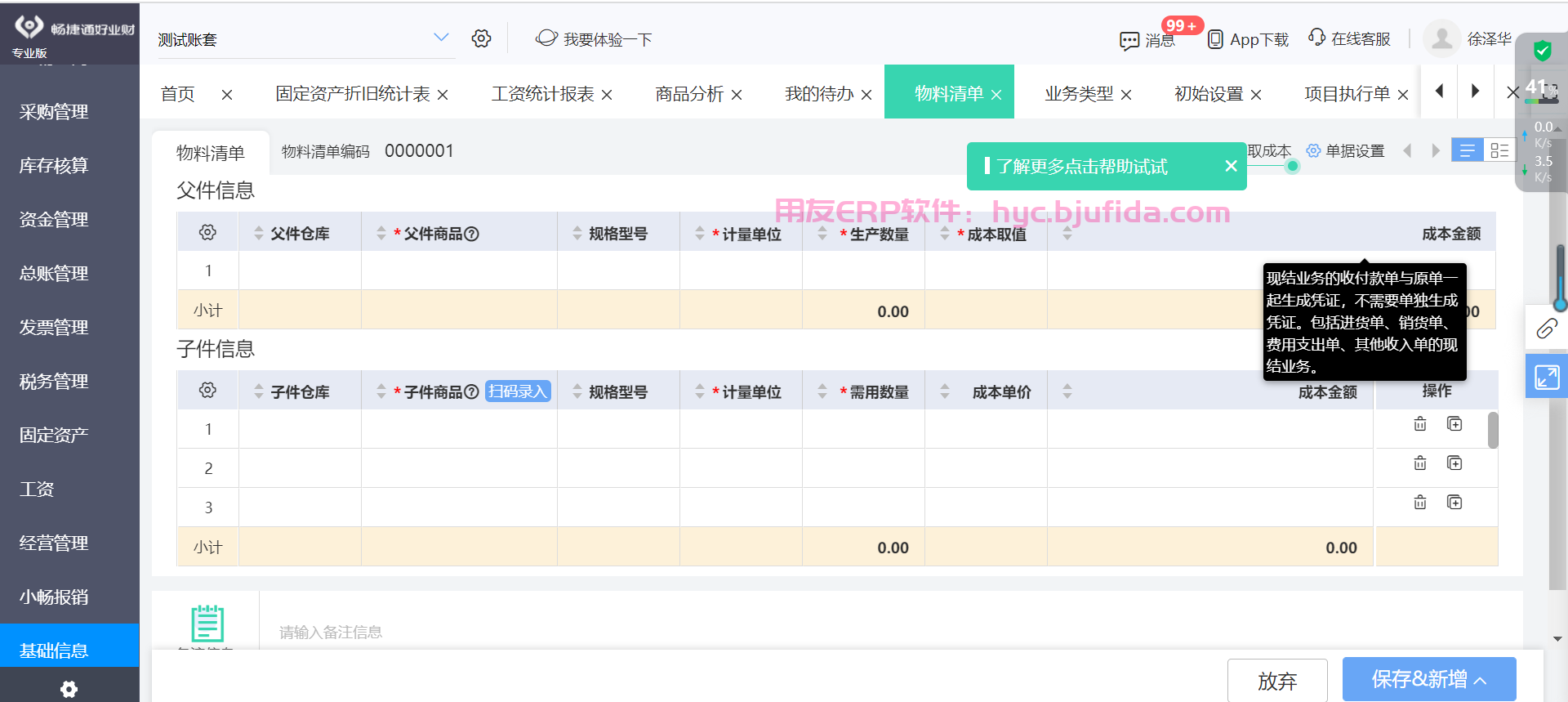
Task: Click the fullscreen expand icon
Action: [1547, 377]
